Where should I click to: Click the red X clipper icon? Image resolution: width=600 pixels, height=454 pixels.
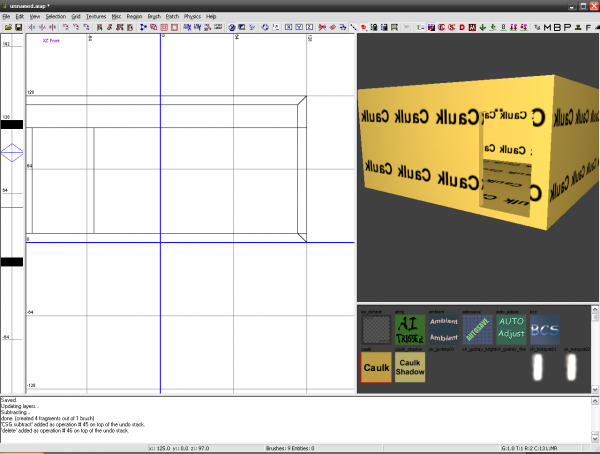tap(322, 27)
